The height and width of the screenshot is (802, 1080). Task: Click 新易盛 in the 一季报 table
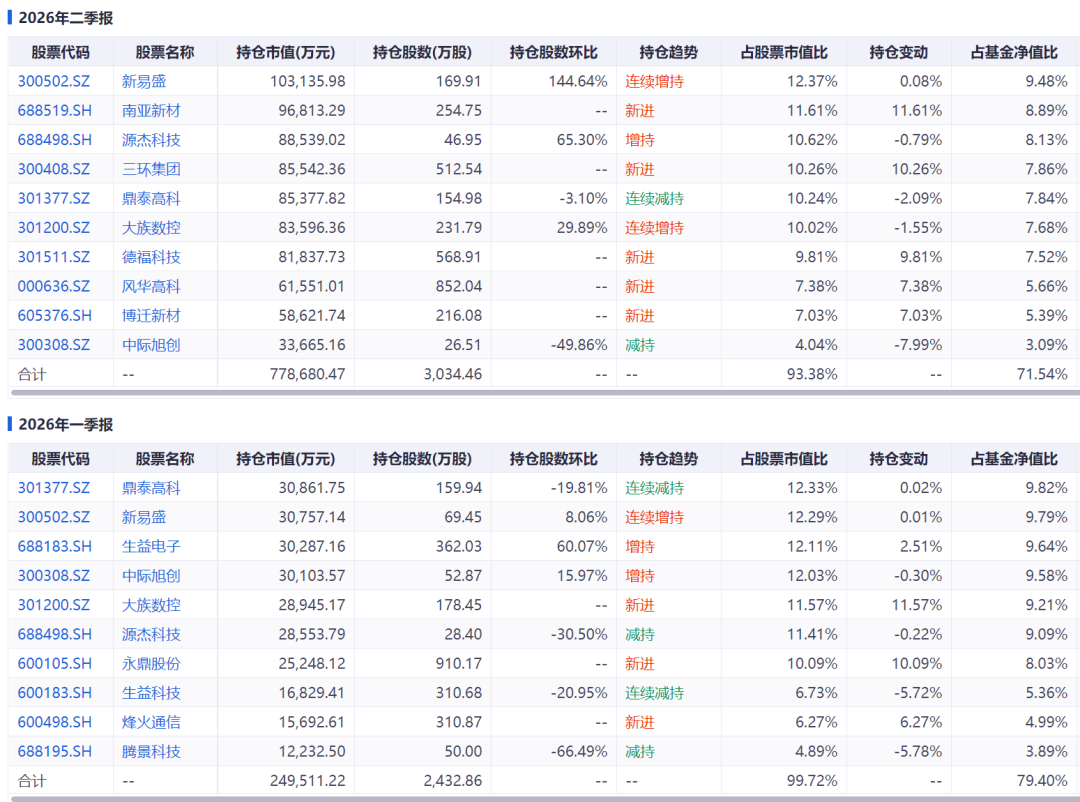click(144, 517)
